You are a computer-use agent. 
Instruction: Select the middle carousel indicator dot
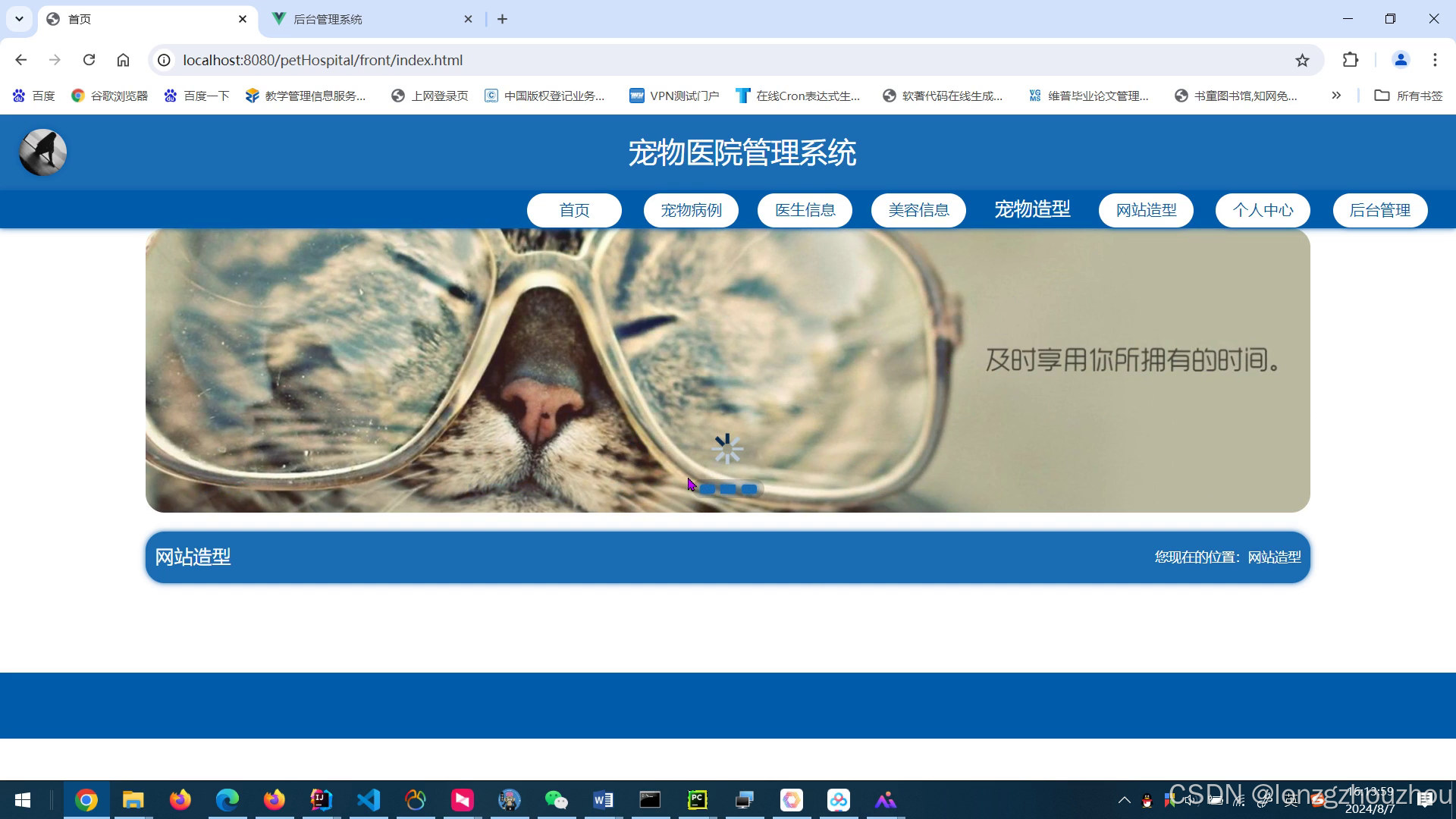(x=728, y=489)
